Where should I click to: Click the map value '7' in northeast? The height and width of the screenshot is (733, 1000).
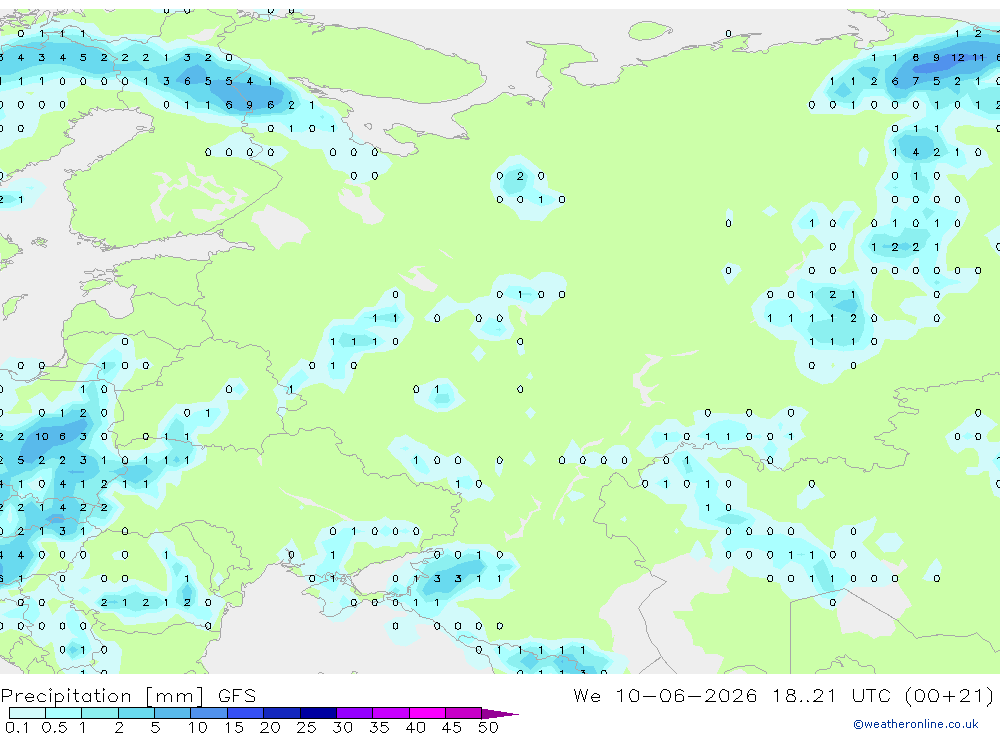pos(916,81)
